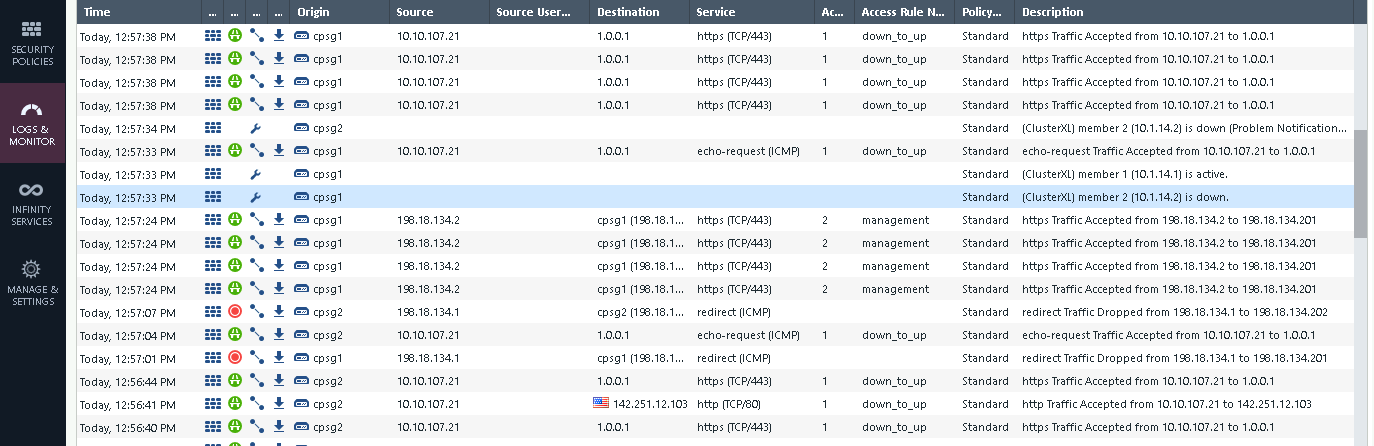Click the Origin column header

pos(313,12)
